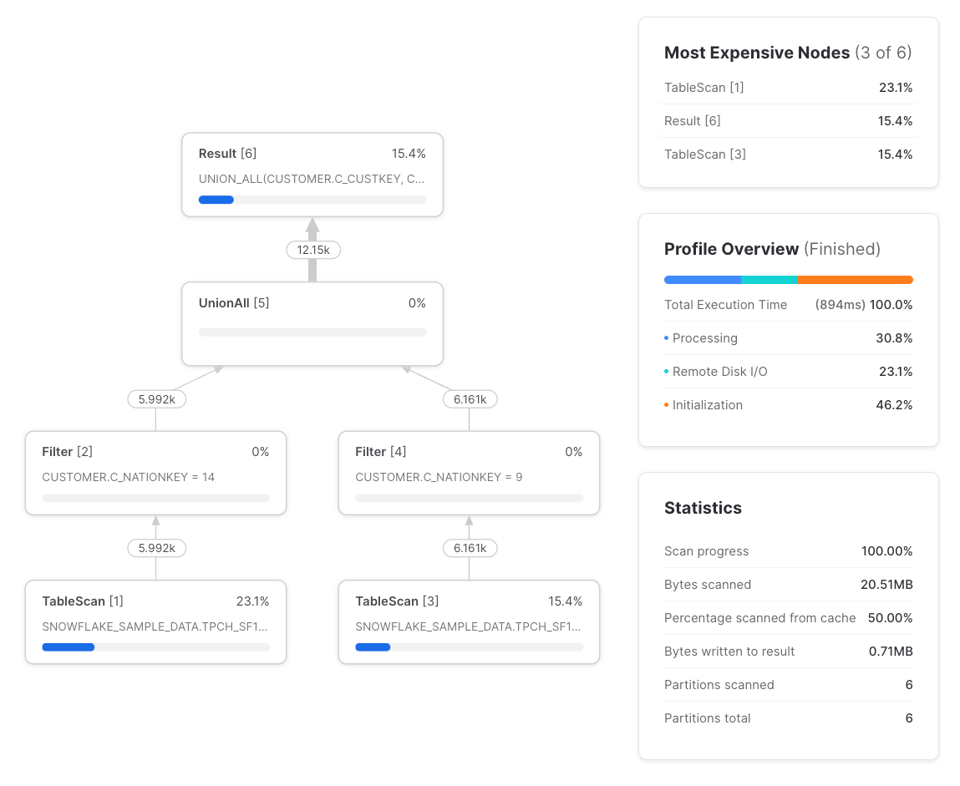Click the 12.15k row count label
Image resolution: width=960 pixels, height=786 pixels.
313,250
